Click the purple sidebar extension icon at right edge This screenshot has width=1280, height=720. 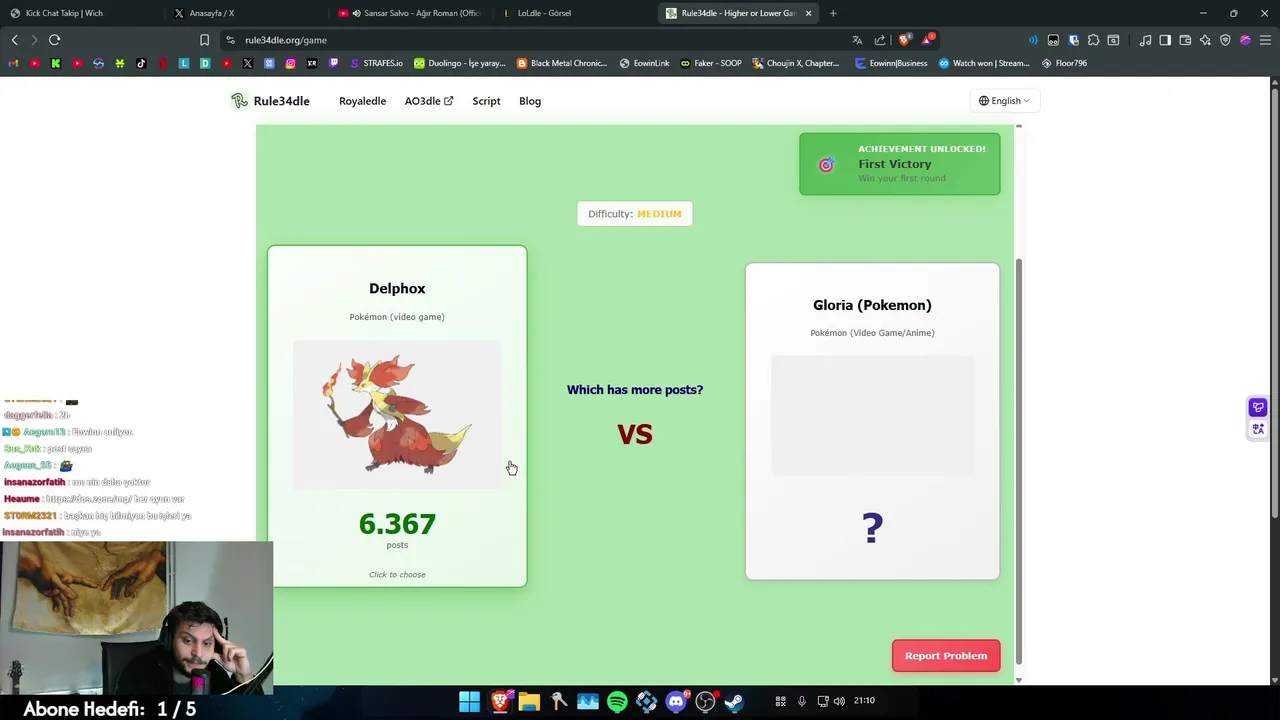click(x=1258, y=407)
